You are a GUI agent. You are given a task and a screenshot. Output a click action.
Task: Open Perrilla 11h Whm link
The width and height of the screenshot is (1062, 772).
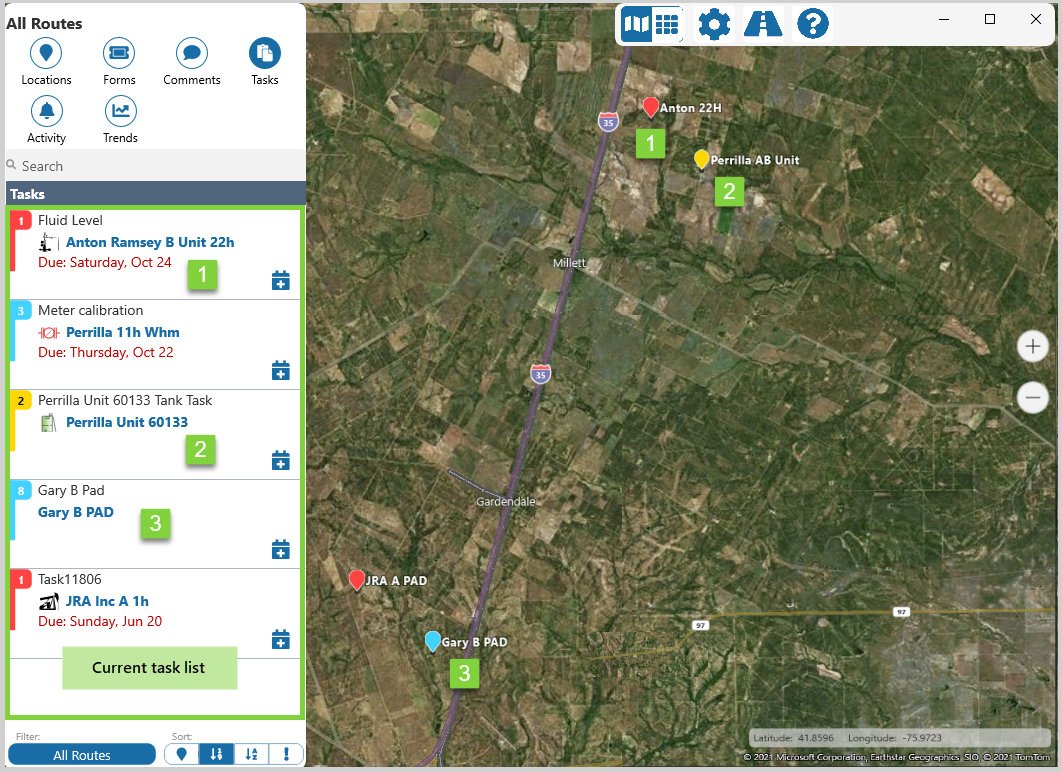(x=123, y=332)
